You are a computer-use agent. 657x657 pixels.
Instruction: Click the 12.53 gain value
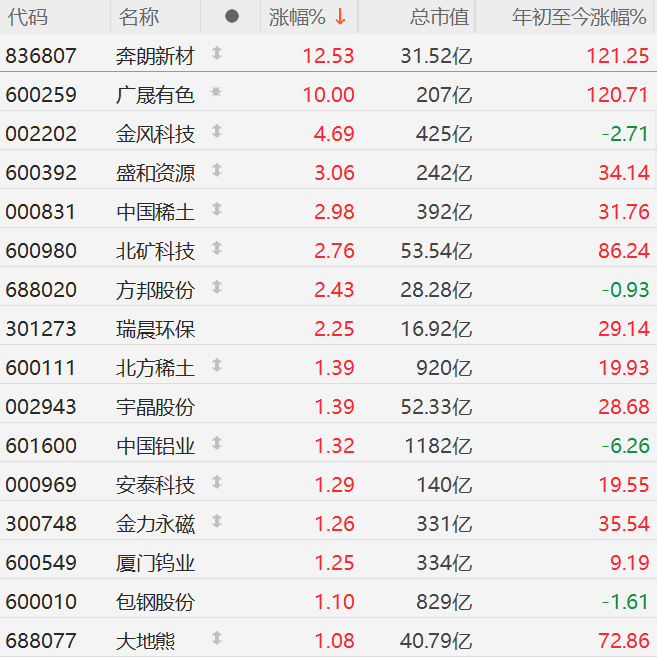click(x=328, y=56)
